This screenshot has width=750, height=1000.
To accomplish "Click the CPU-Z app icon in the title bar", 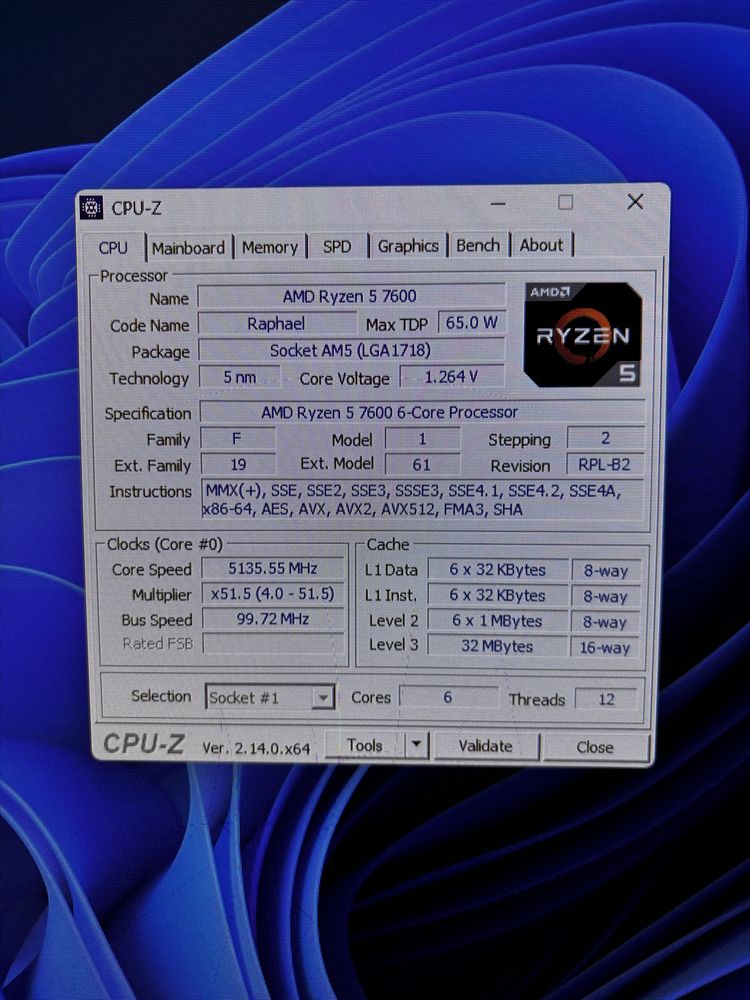I will 91,207.
